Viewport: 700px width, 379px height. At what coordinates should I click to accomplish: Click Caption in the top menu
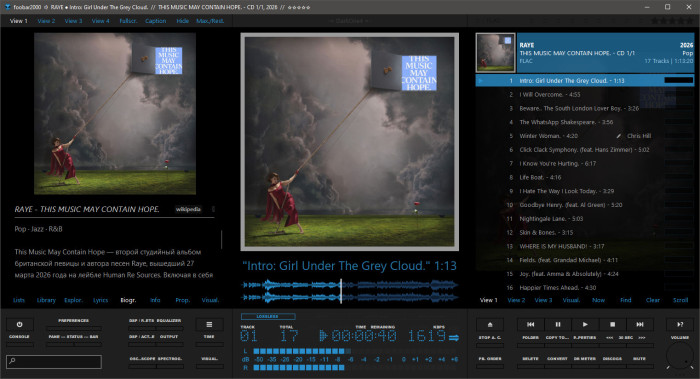[x=155, y=21]
